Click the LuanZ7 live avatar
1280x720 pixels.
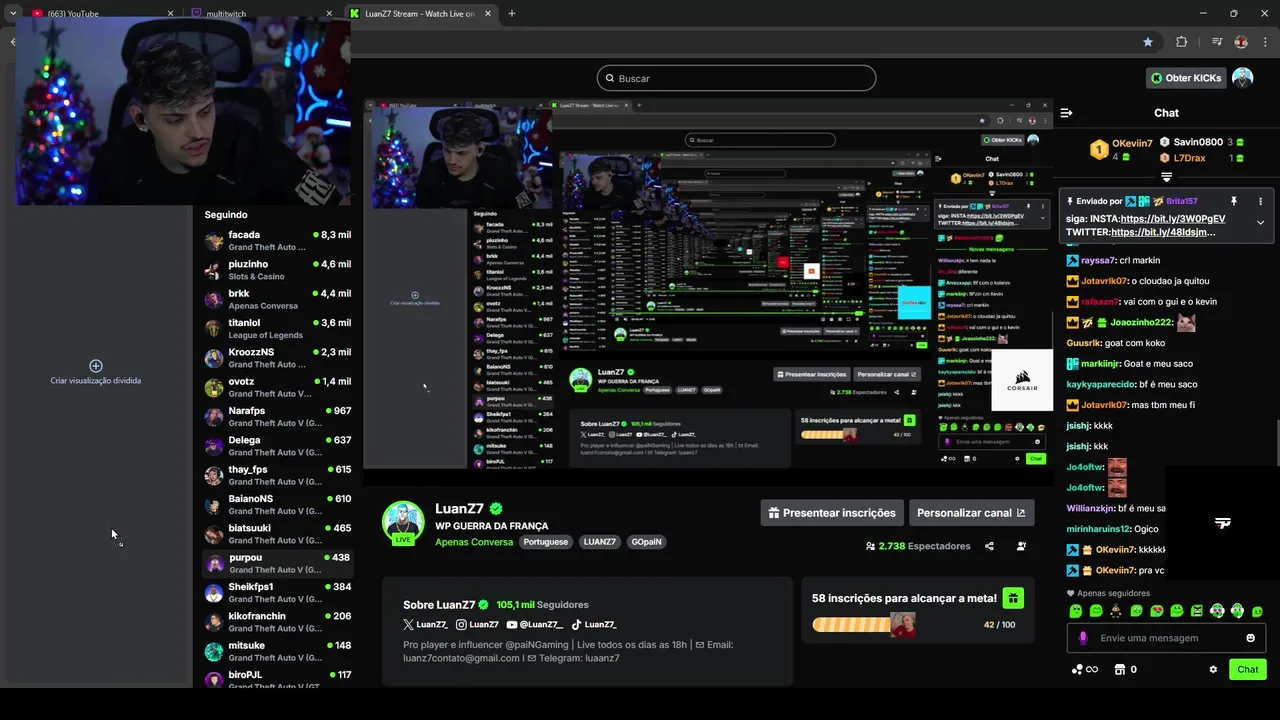click(403, 523)
